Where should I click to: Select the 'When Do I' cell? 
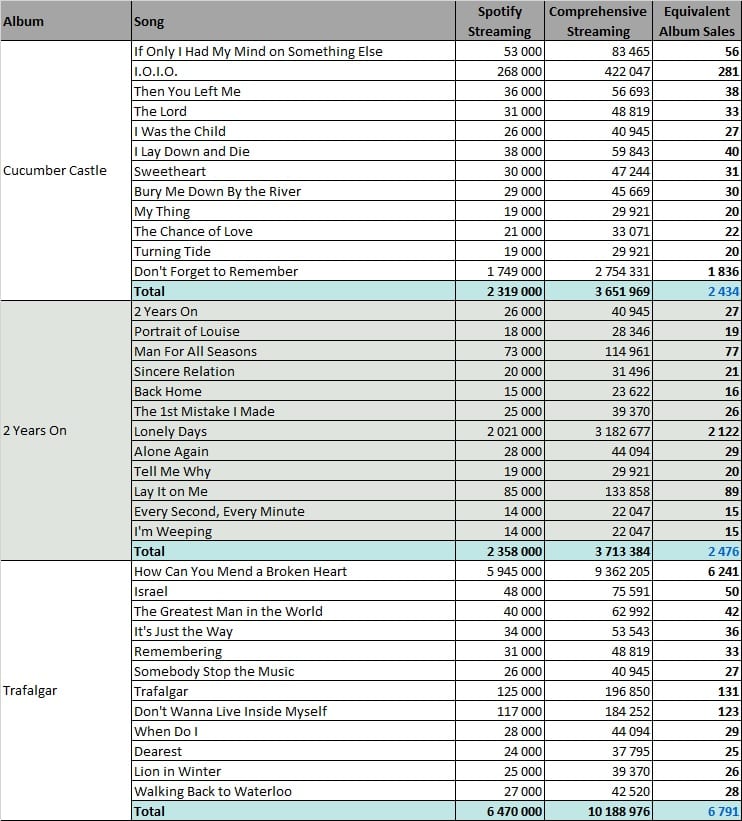[x=293, y=731]
